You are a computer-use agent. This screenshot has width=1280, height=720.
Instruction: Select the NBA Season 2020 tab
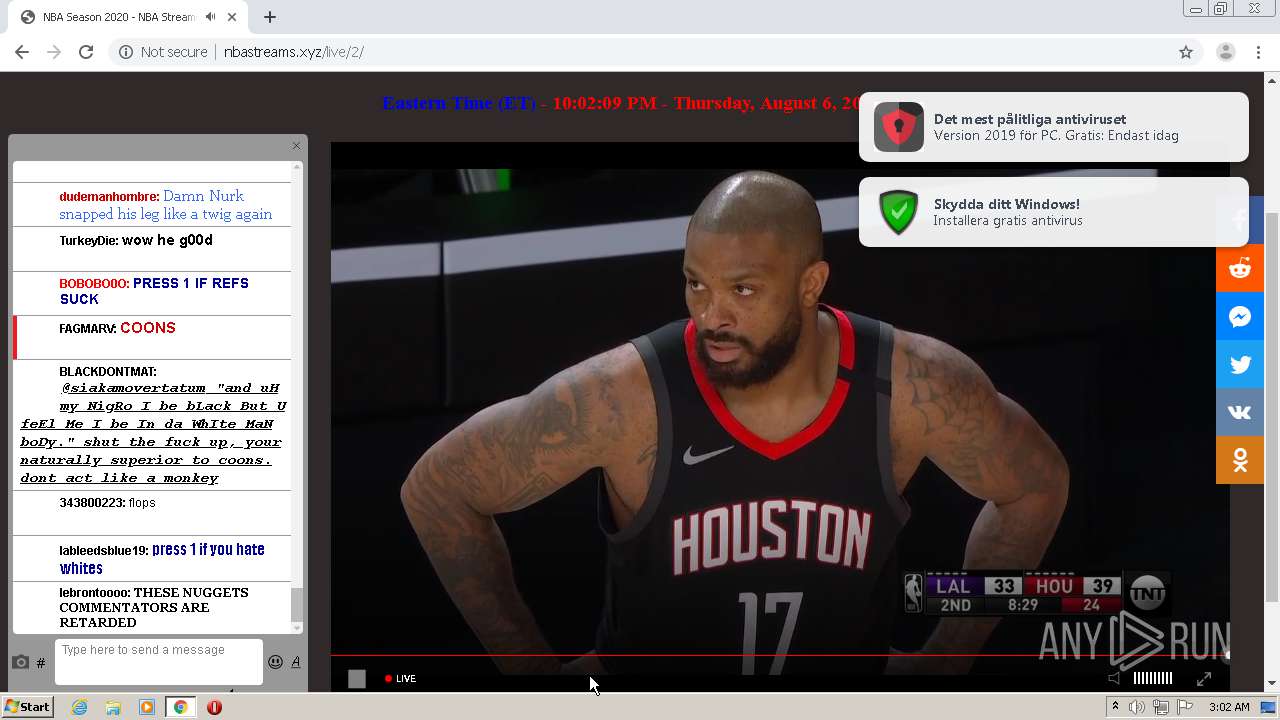[x=127, y=17]
